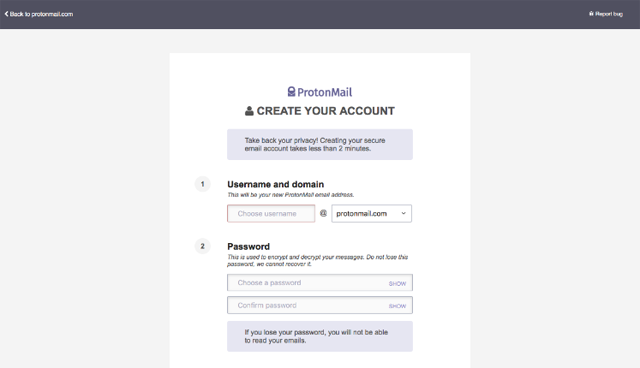Focus the Choose username field
The image size is (640, 368).
coord(271,213)
